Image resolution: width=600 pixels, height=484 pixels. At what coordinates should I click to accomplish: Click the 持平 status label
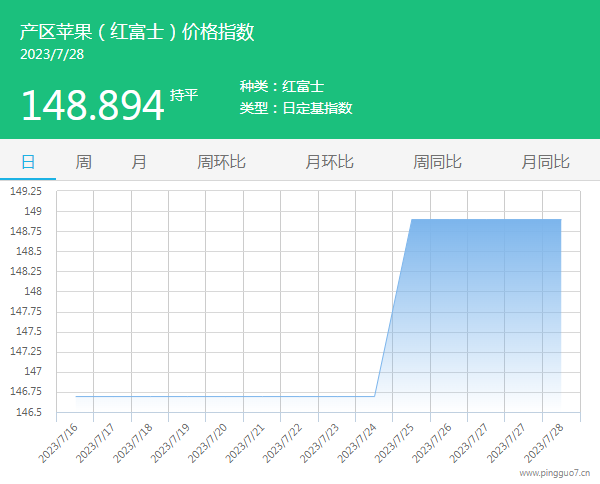pyautogui.click(x=184, y=95)
